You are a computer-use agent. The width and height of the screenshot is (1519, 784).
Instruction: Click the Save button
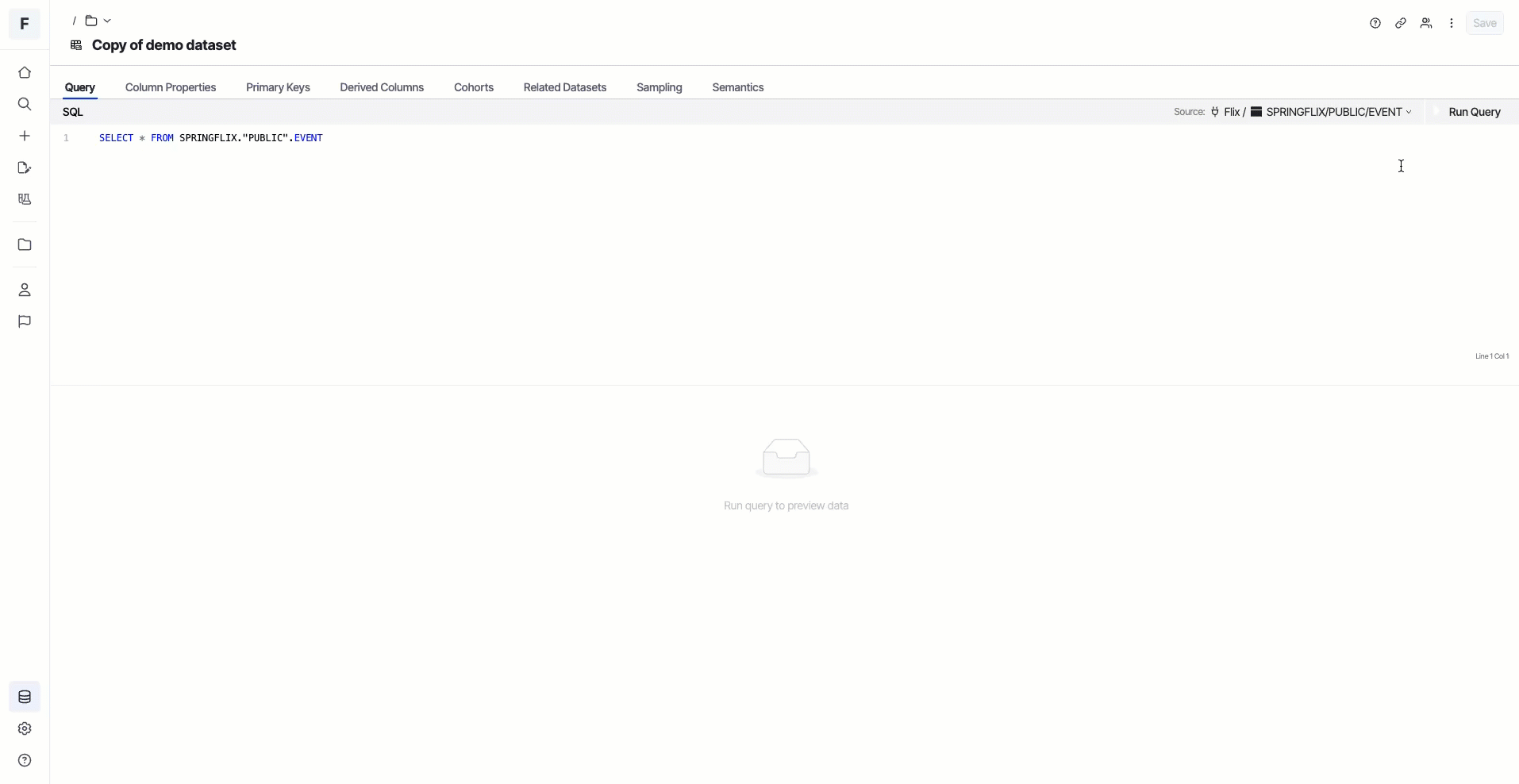pyautogui.click(x=1485, y=23)
